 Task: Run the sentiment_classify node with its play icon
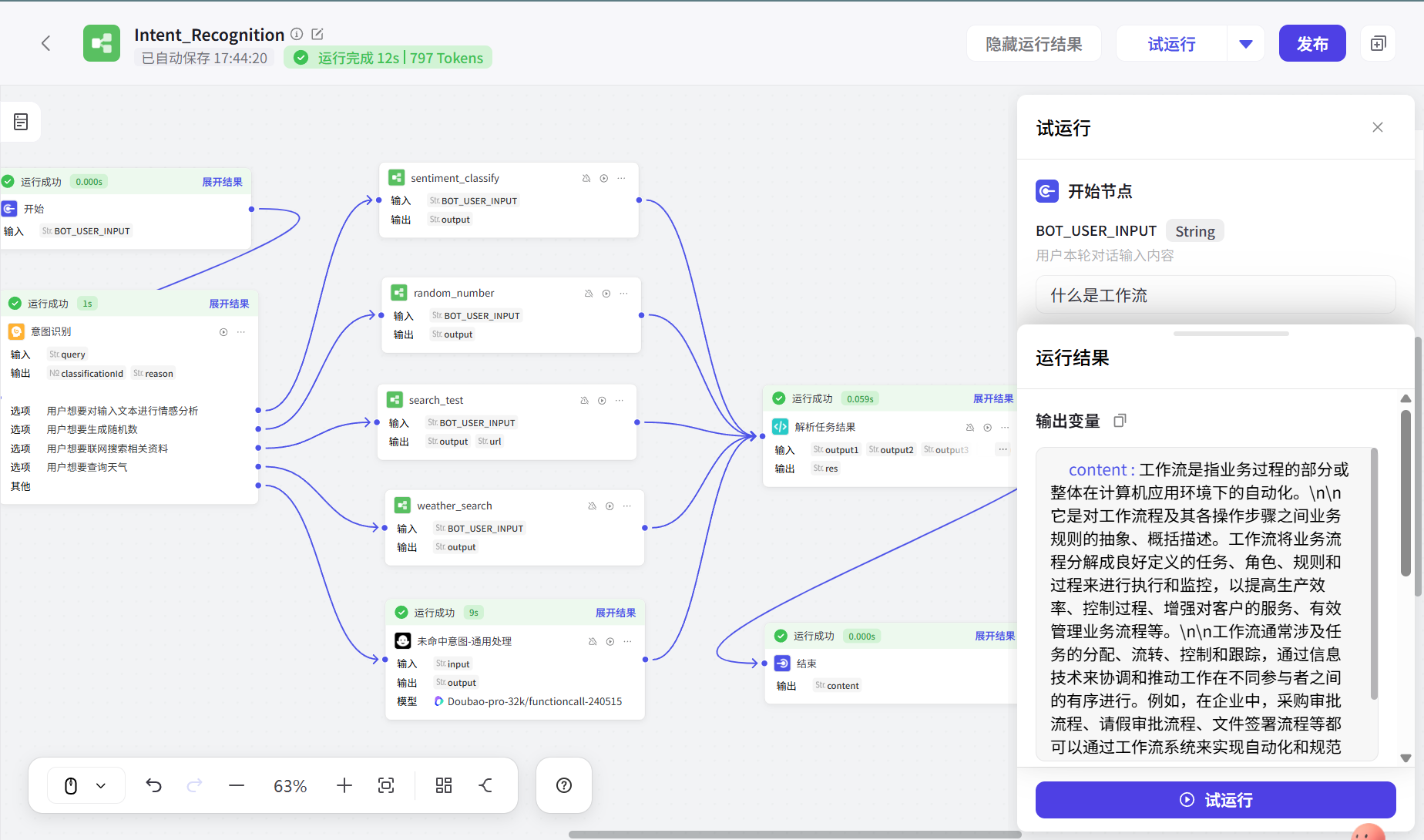point(604,178)
